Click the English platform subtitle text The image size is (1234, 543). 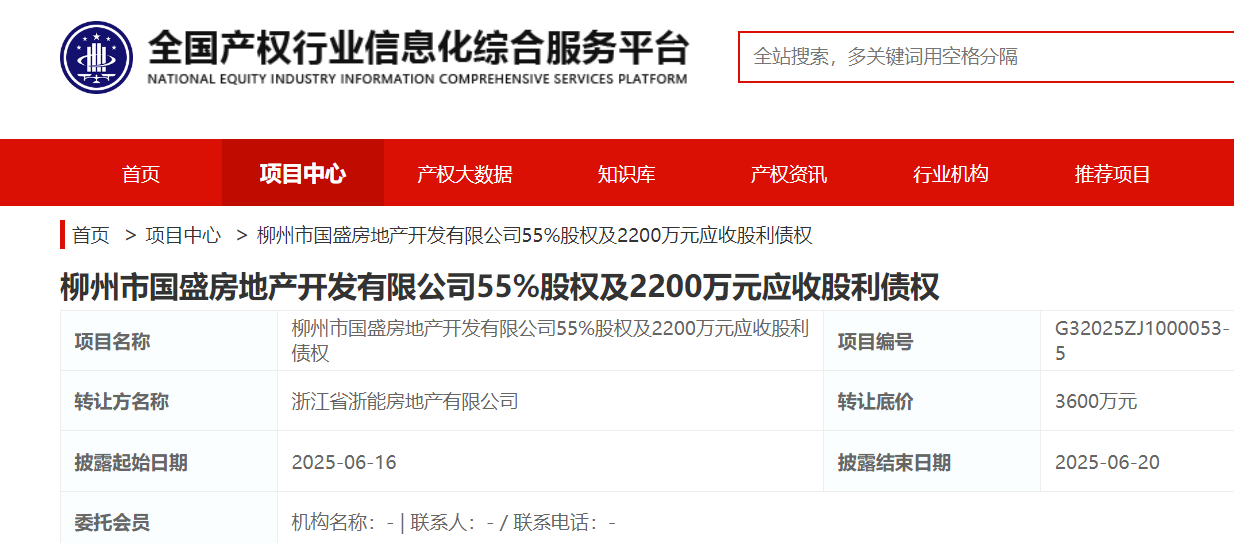click(x=418, y=78)
